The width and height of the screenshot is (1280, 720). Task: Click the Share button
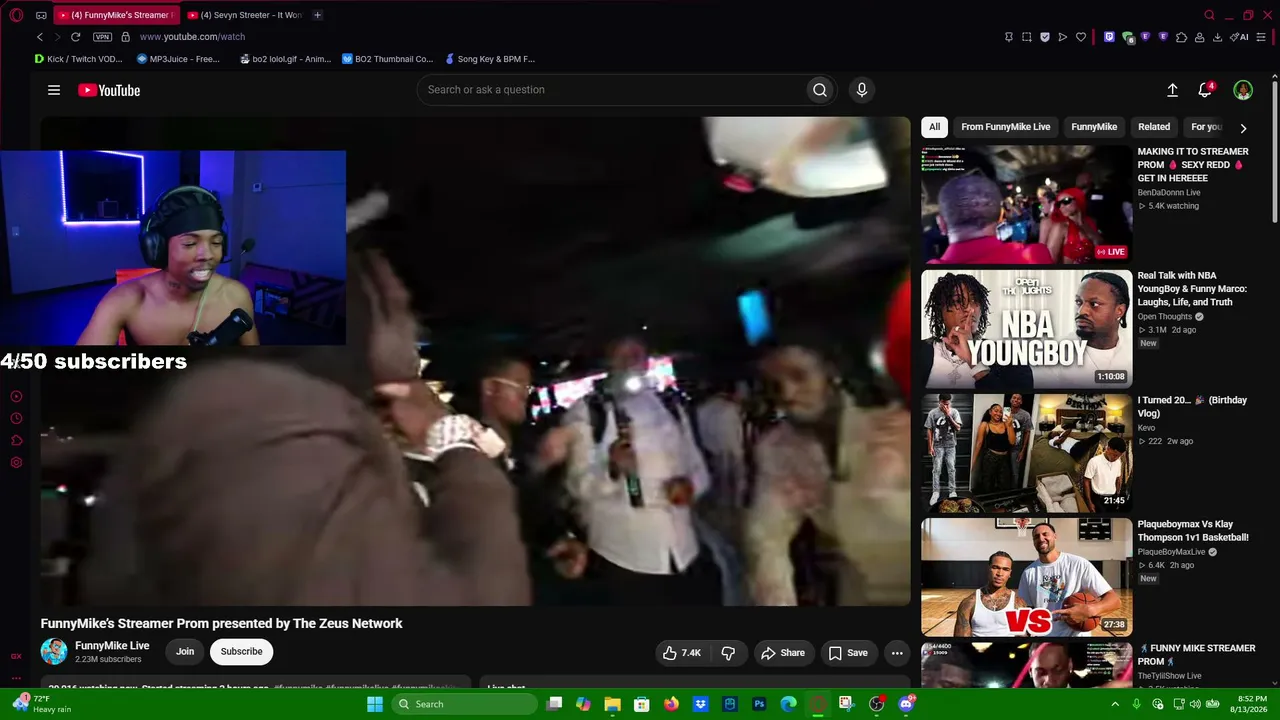click(782, 653)
